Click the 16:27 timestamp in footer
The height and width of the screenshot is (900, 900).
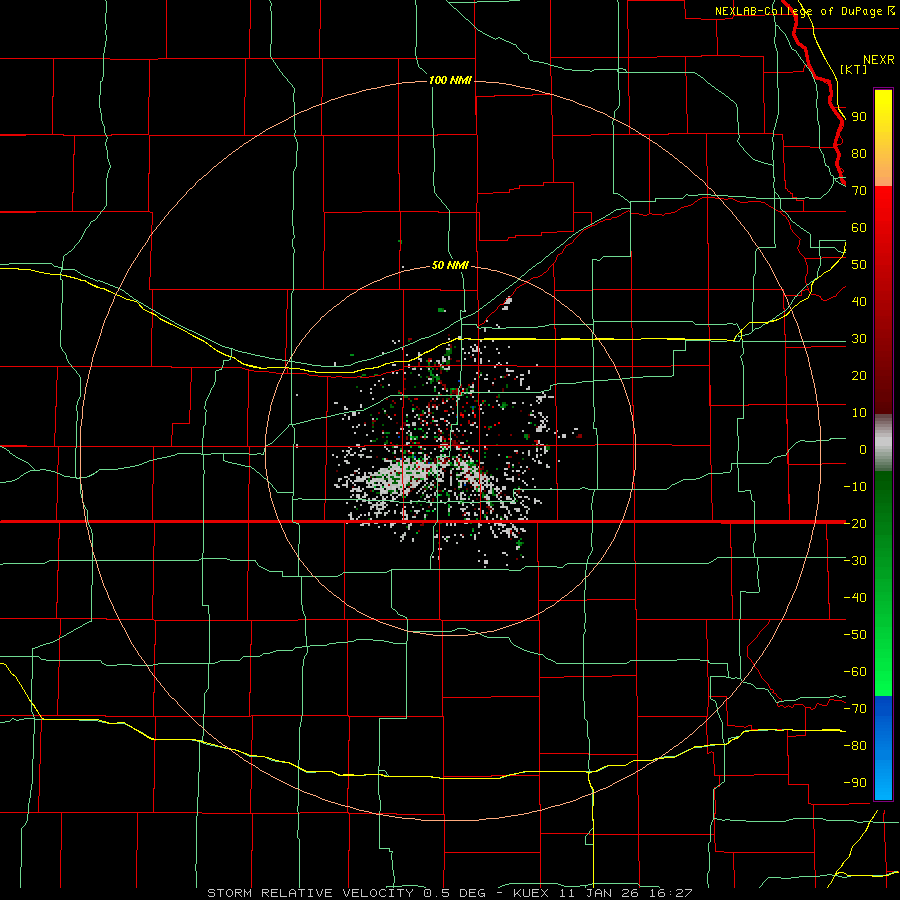pos(670,893)
